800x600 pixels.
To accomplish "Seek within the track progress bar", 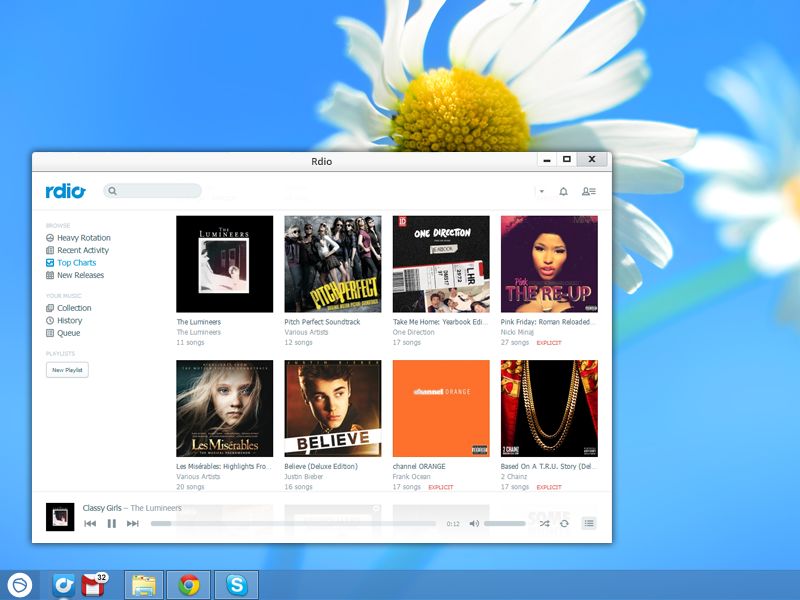I will [x=293, y=523].
